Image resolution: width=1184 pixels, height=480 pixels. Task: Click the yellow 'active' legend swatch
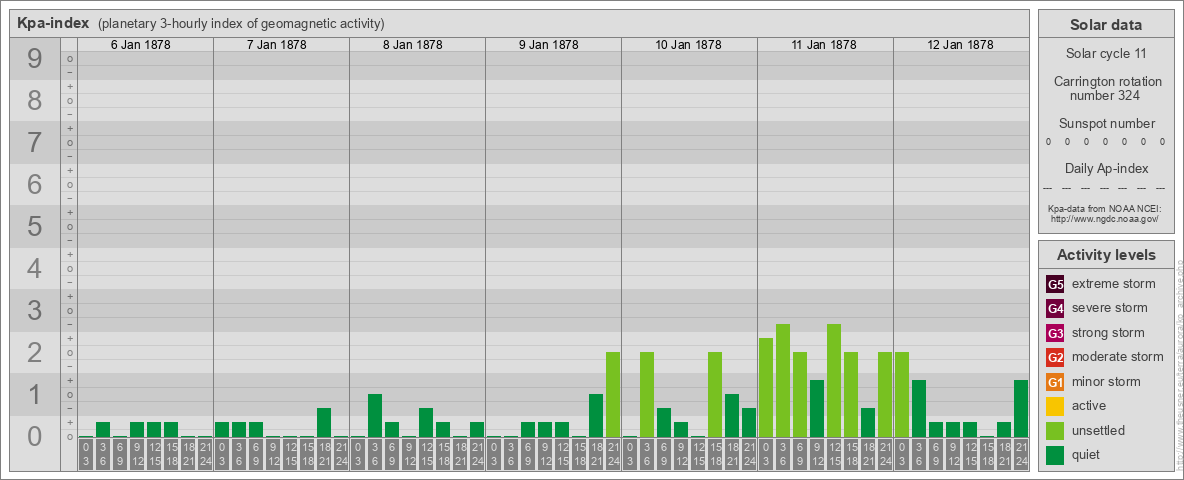(x=1056, y=406)
